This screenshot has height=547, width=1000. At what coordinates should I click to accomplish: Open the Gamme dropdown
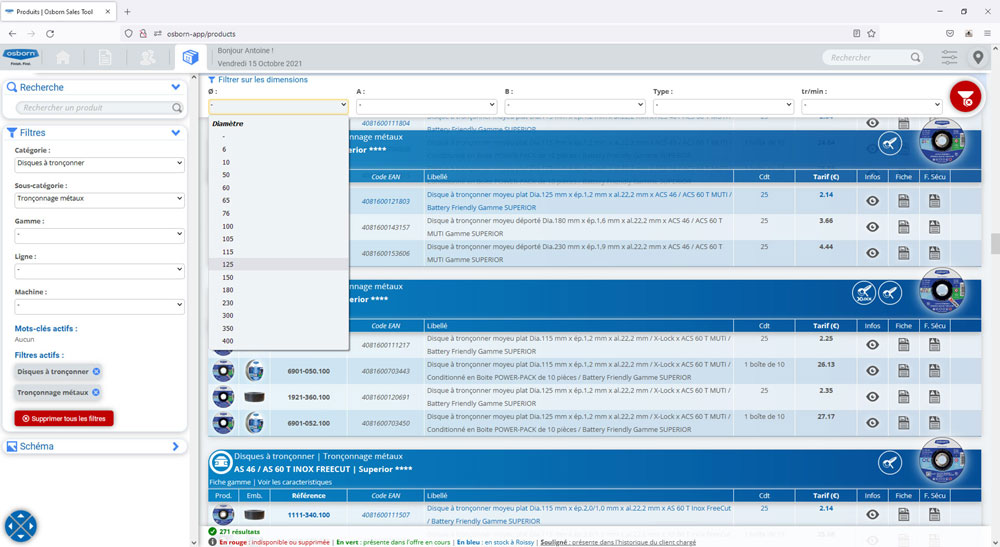tap(99, 235)
